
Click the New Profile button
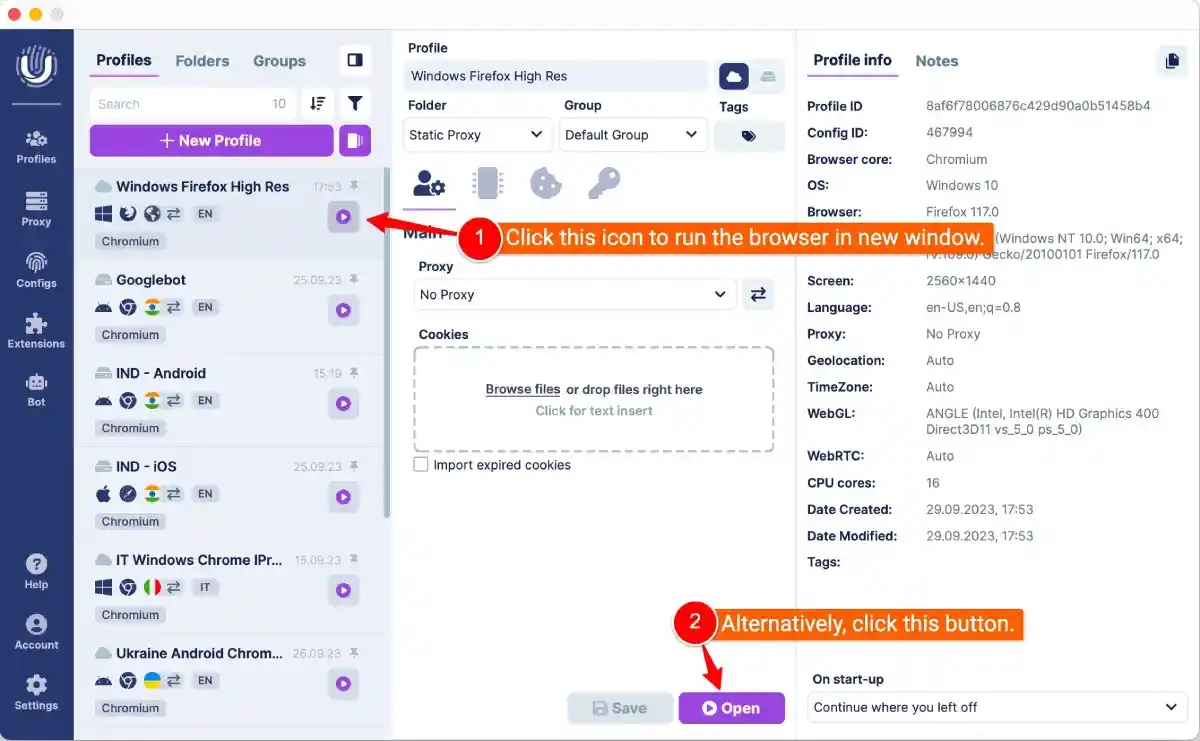[211, 141]
